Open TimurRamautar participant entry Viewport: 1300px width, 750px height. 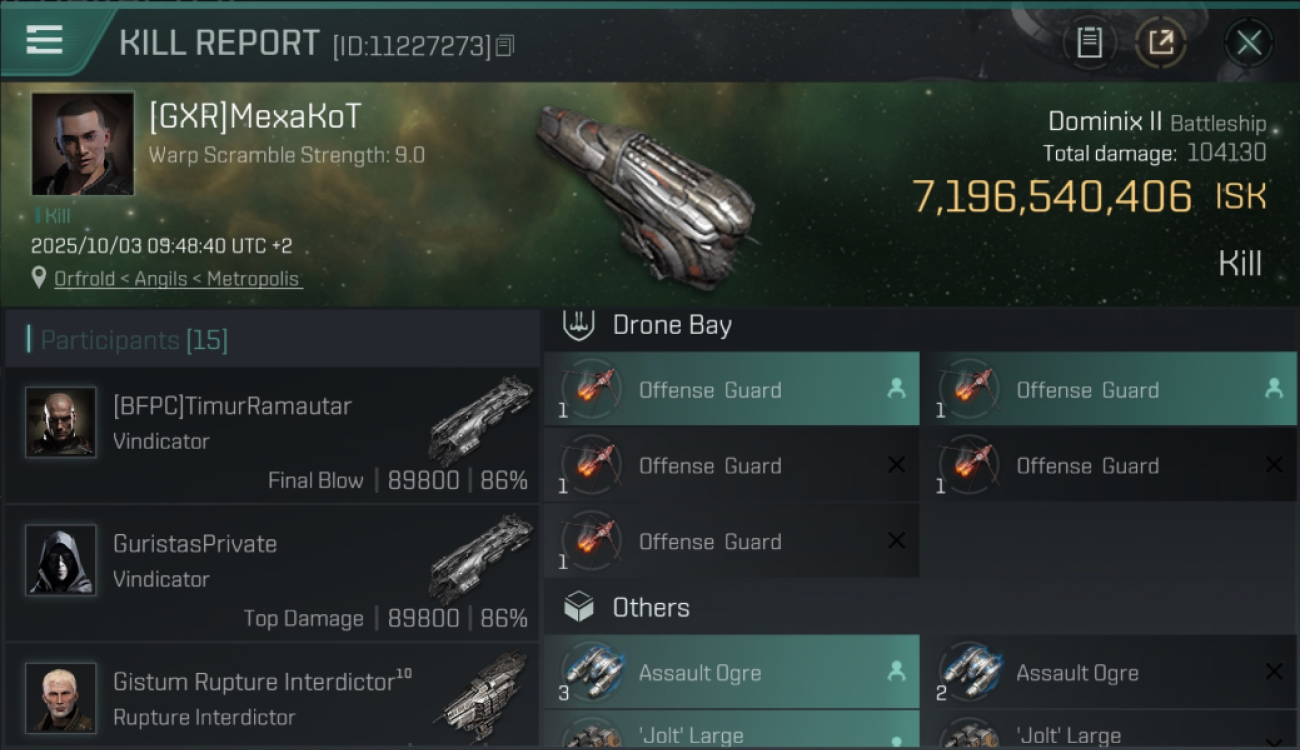(271, 435)
